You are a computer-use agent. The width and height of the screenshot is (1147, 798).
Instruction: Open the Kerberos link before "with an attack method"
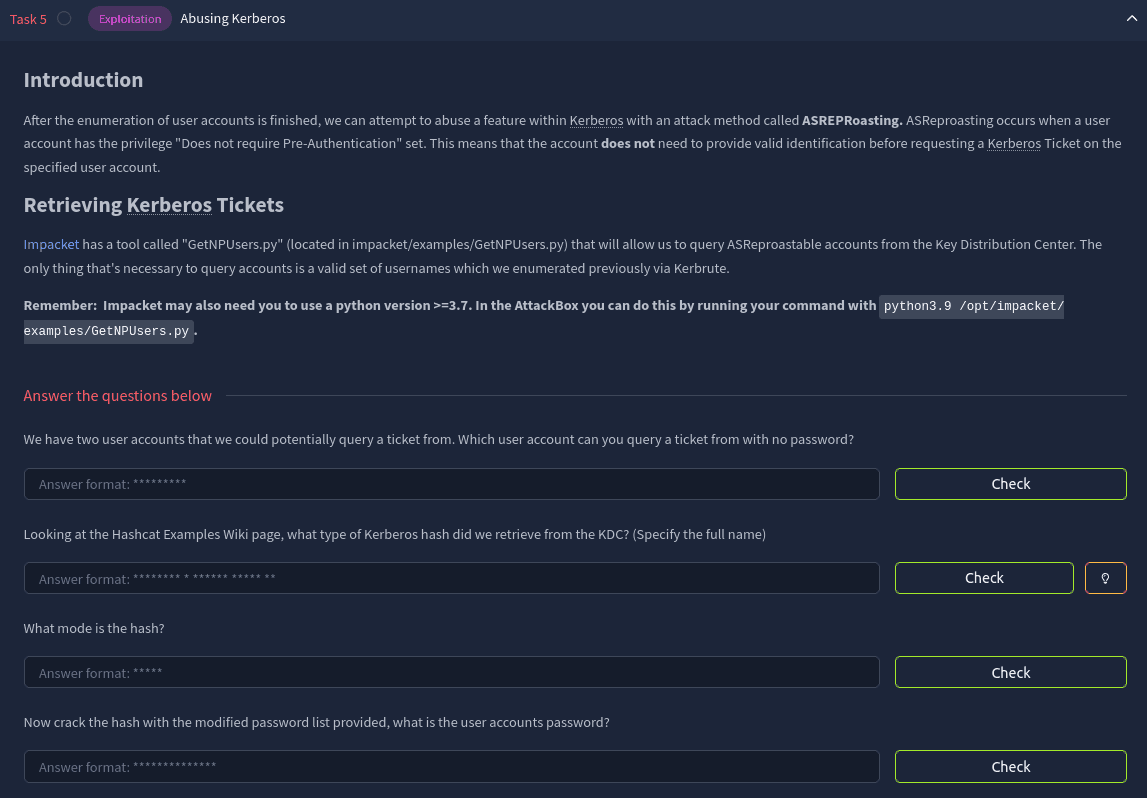(596, 121)
